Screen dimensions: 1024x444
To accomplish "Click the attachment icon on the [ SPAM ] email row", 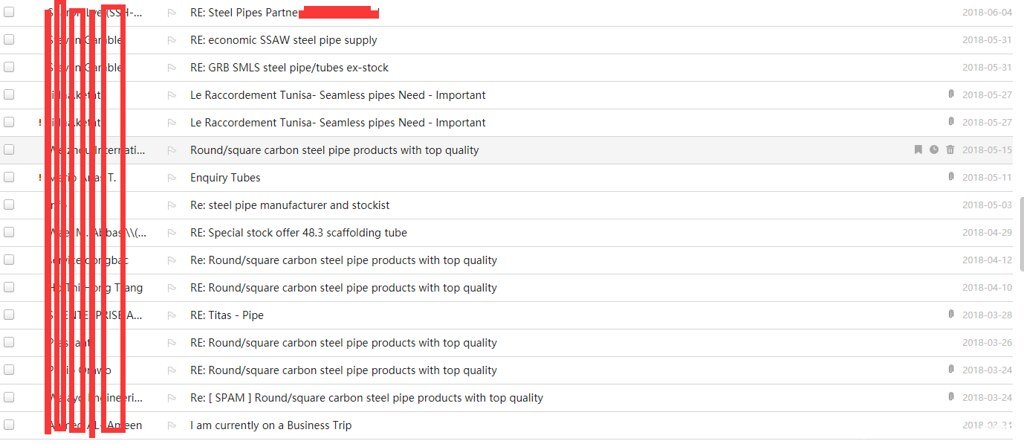I will pos(951,397).
